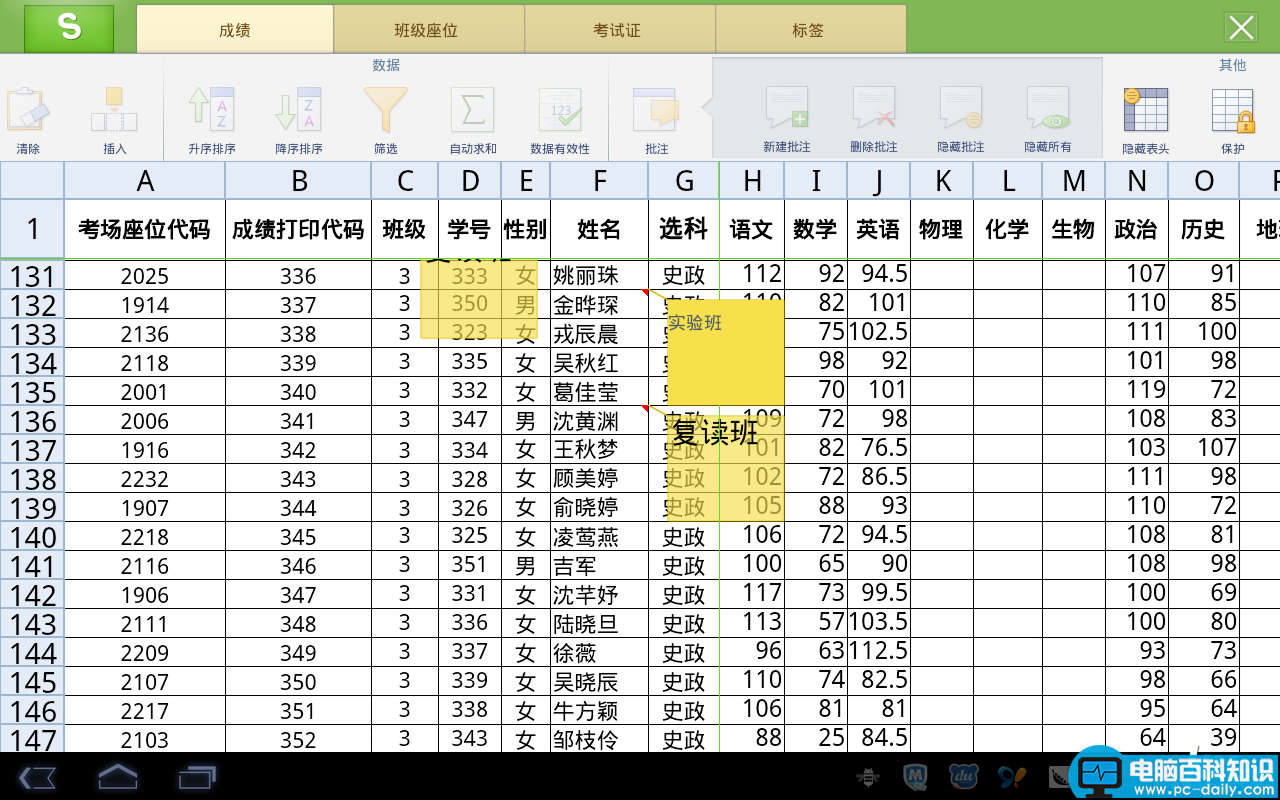Select the name cell 凌莺燕
Image resolution: width=1280 pixels, height=800 pixels.
pos(599,537)
